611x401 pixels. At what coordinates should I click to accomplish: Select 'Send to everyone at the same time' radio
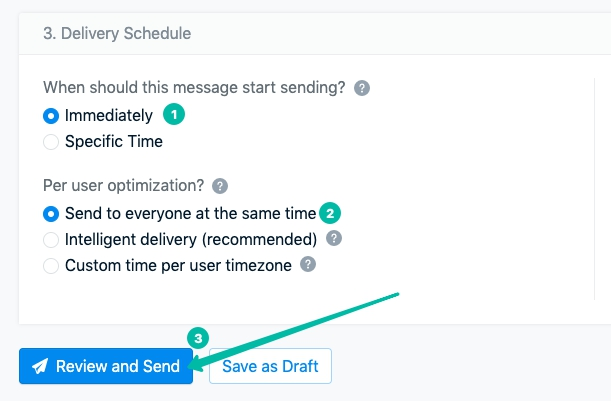point(51,213)
